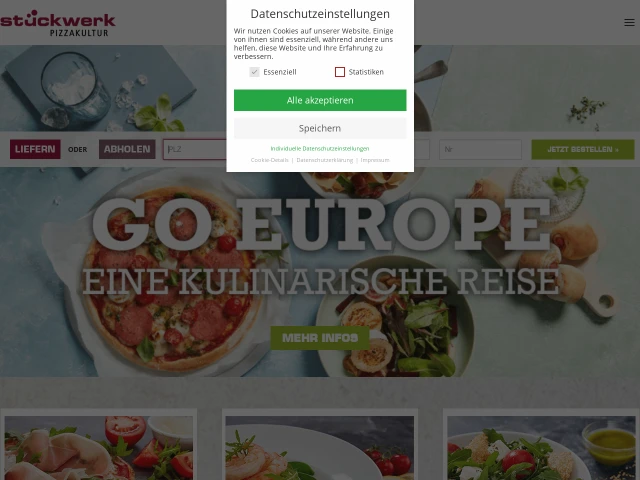Select the Liefern option
Viewport: 640px width, 480px height.
coord(35,149)
